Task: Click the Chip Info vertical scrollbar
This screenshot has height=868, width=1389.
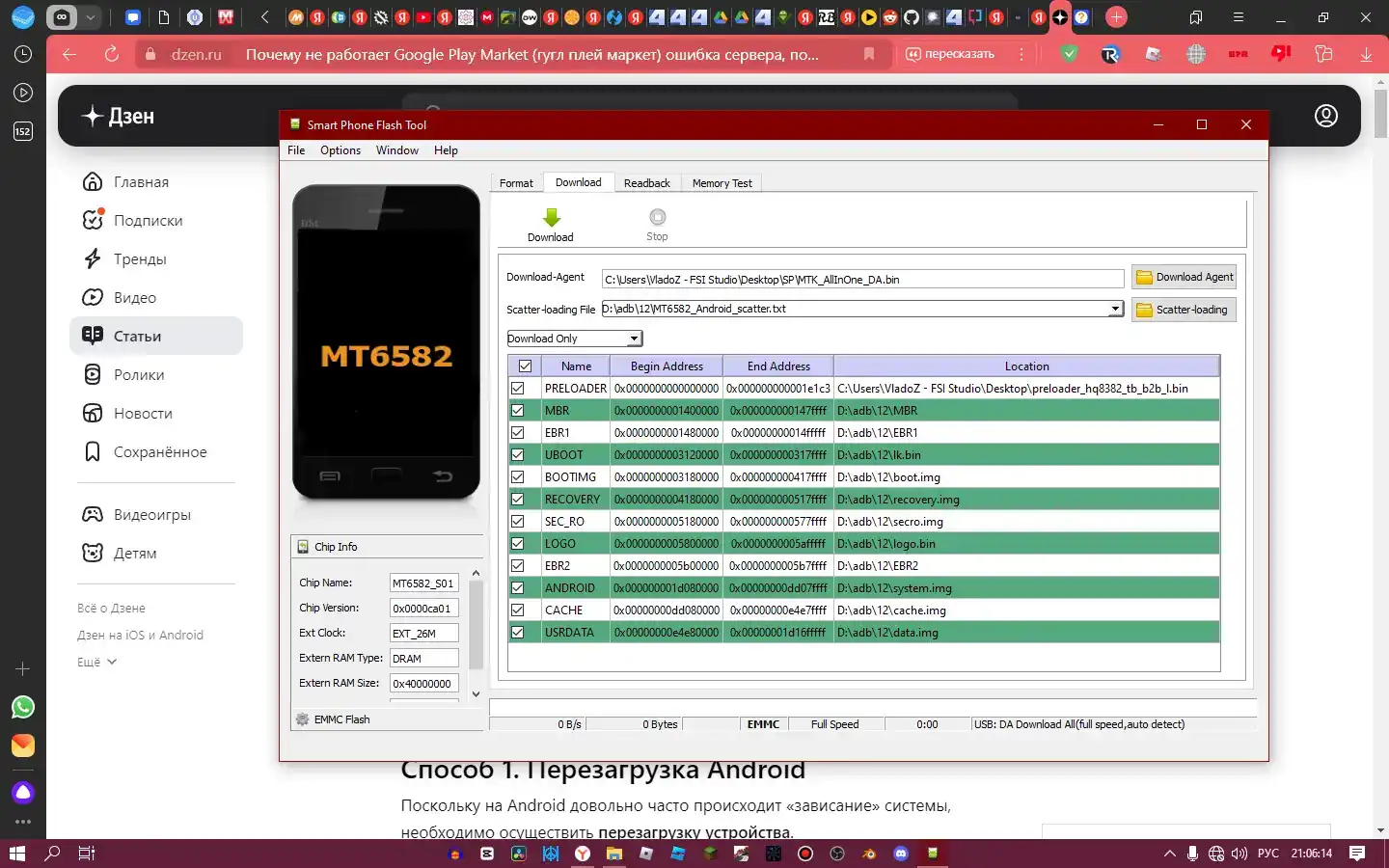Action: click(x=476, y=625)
